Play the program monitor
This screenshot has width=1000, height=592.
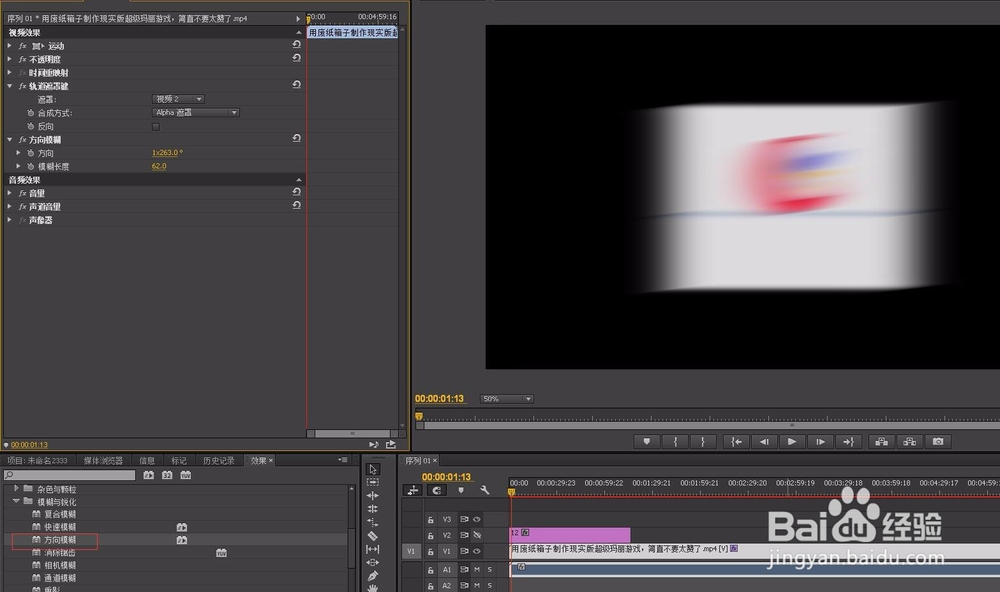pyautogui.click(x=791, y=441)
